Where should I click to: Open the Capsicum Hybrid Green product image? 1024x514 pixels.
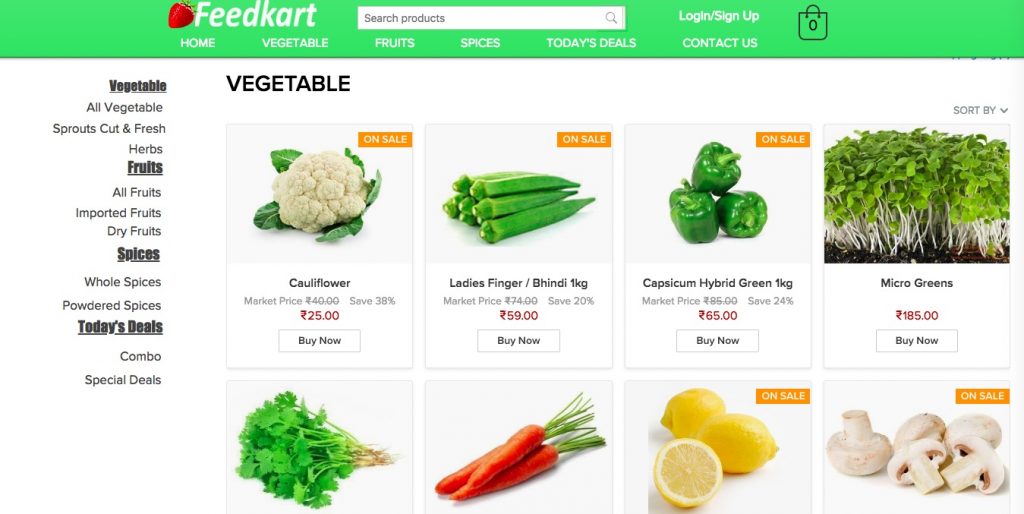click(x=718, y=195)
